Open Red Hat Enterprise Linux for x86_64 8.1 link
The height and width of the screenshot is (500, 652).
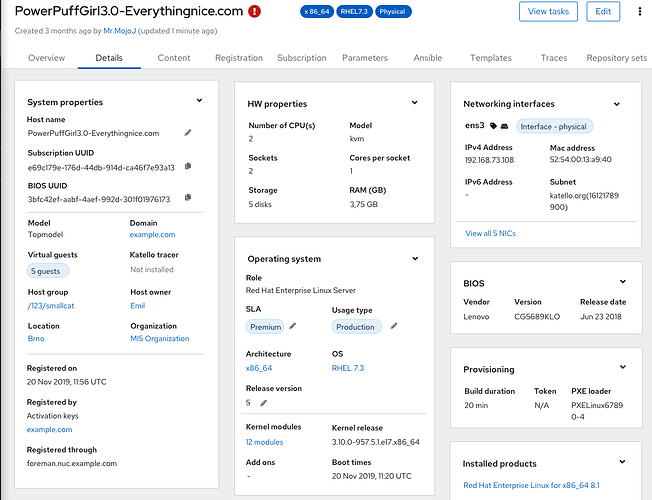pos(531,485)
